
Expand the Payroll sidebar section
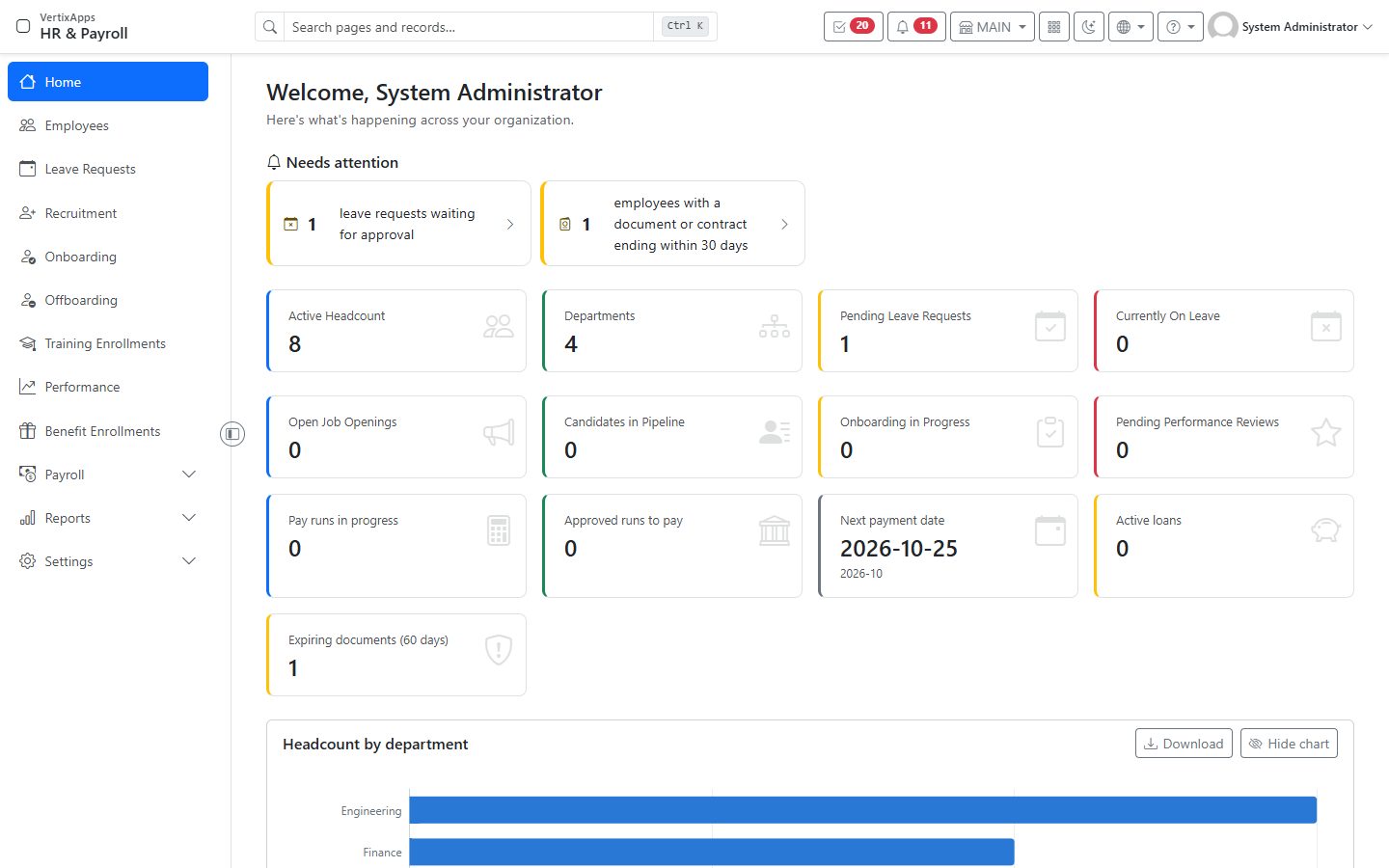click(x=108, y=475)
